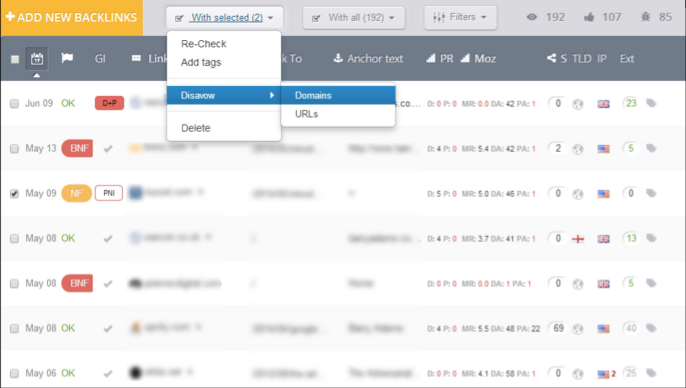Sort by the PR column header
The image size is (686, 388).
(x=440, y=59)
